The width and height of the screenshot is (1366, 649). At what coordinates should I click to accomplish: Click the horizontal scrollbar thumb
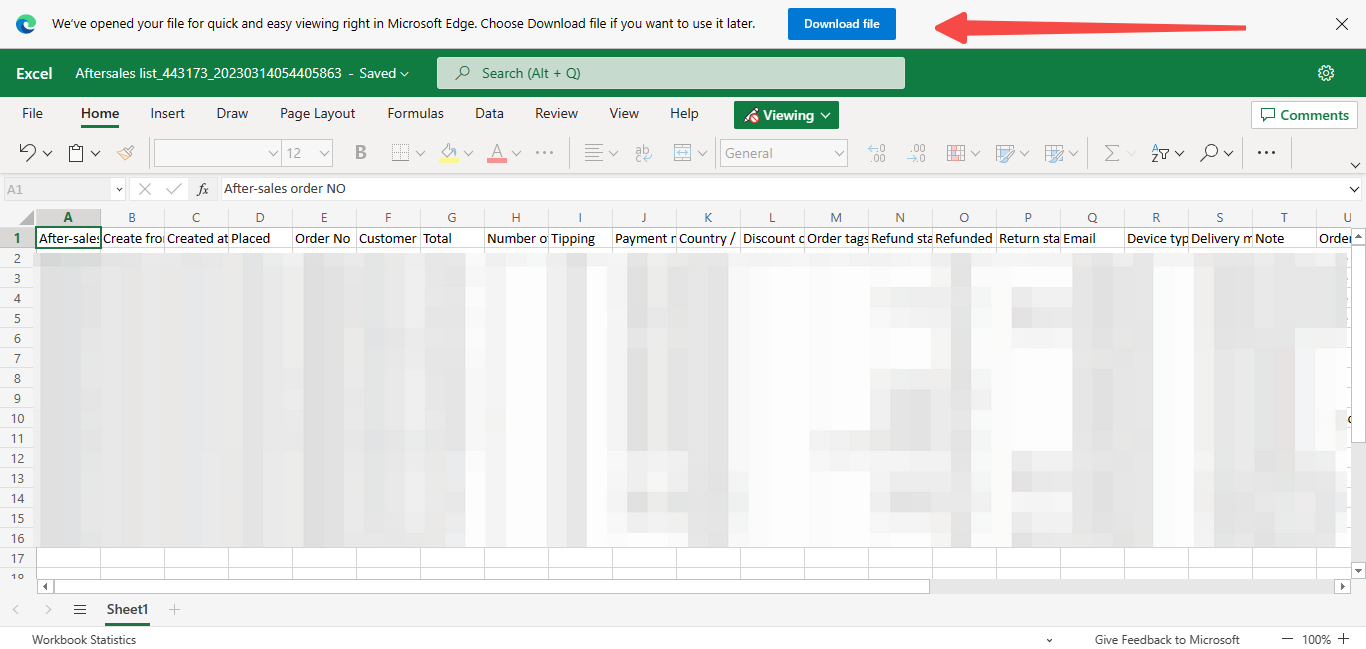[x=492, y=587]
